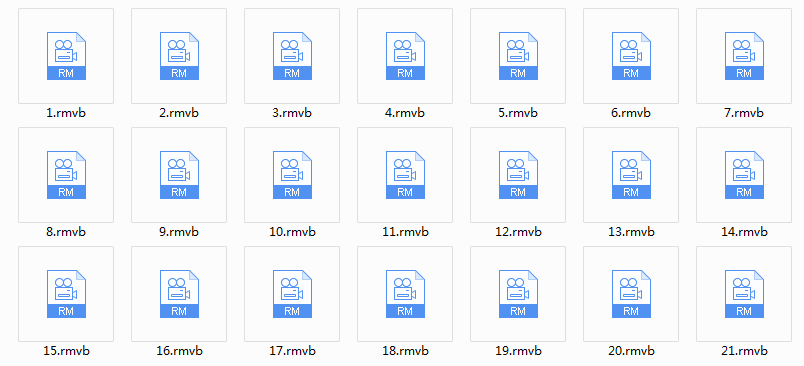Select the 14.rmvb video file icon
The image size is (804, 366).
click(744, 175)
